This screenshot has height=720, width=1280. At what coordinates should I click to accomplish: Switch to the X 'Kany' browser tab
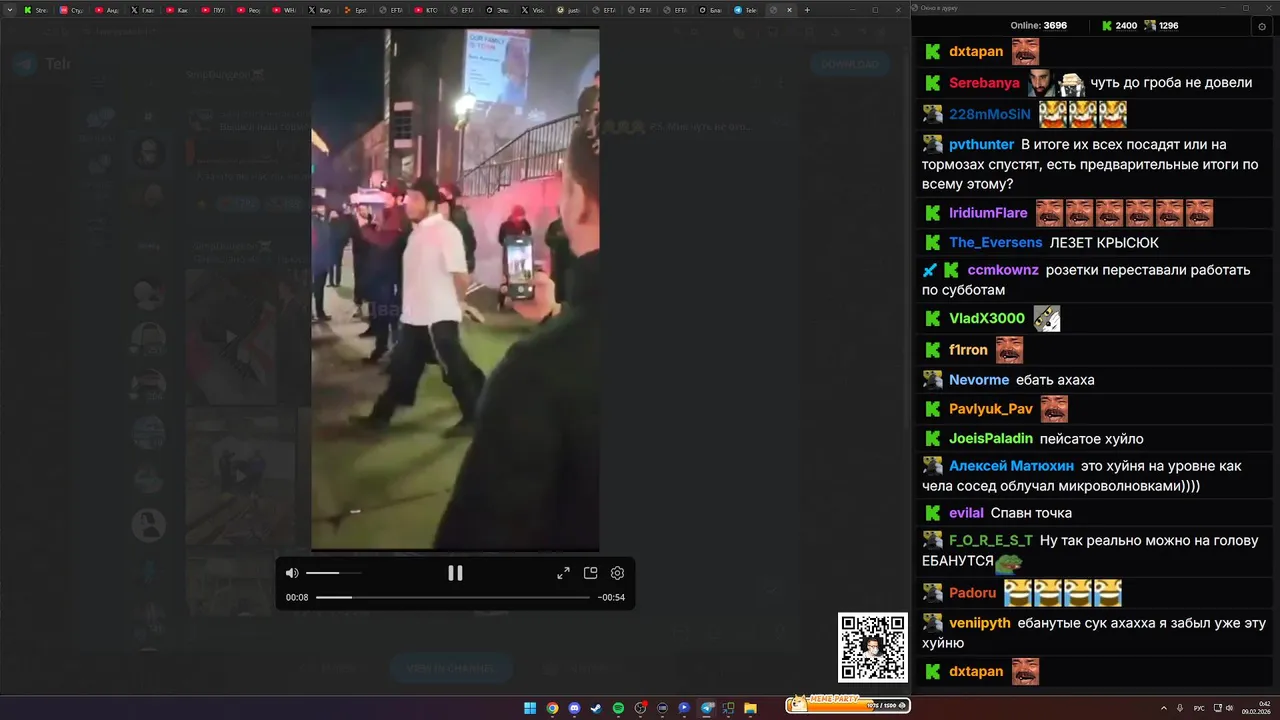click(x=321, y=10)
